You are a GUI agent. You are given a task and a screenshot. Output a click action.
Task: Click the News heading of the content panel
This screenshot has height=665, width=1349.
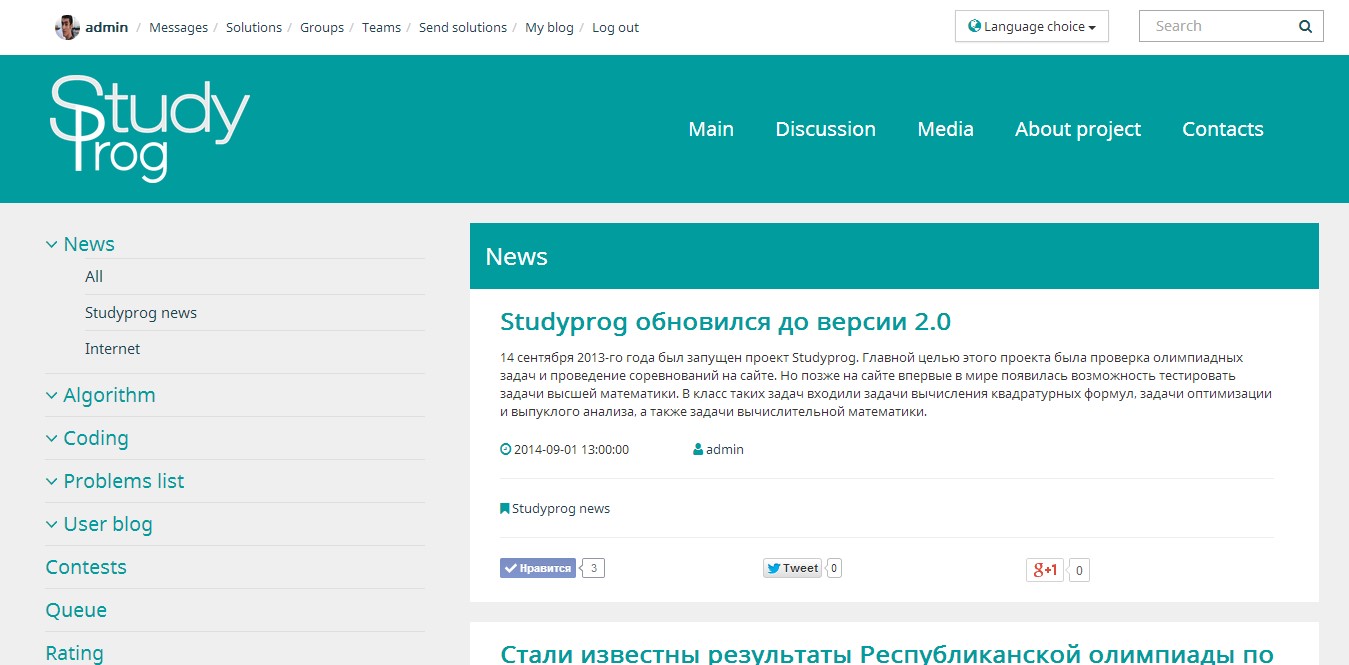tap(516, 256)
